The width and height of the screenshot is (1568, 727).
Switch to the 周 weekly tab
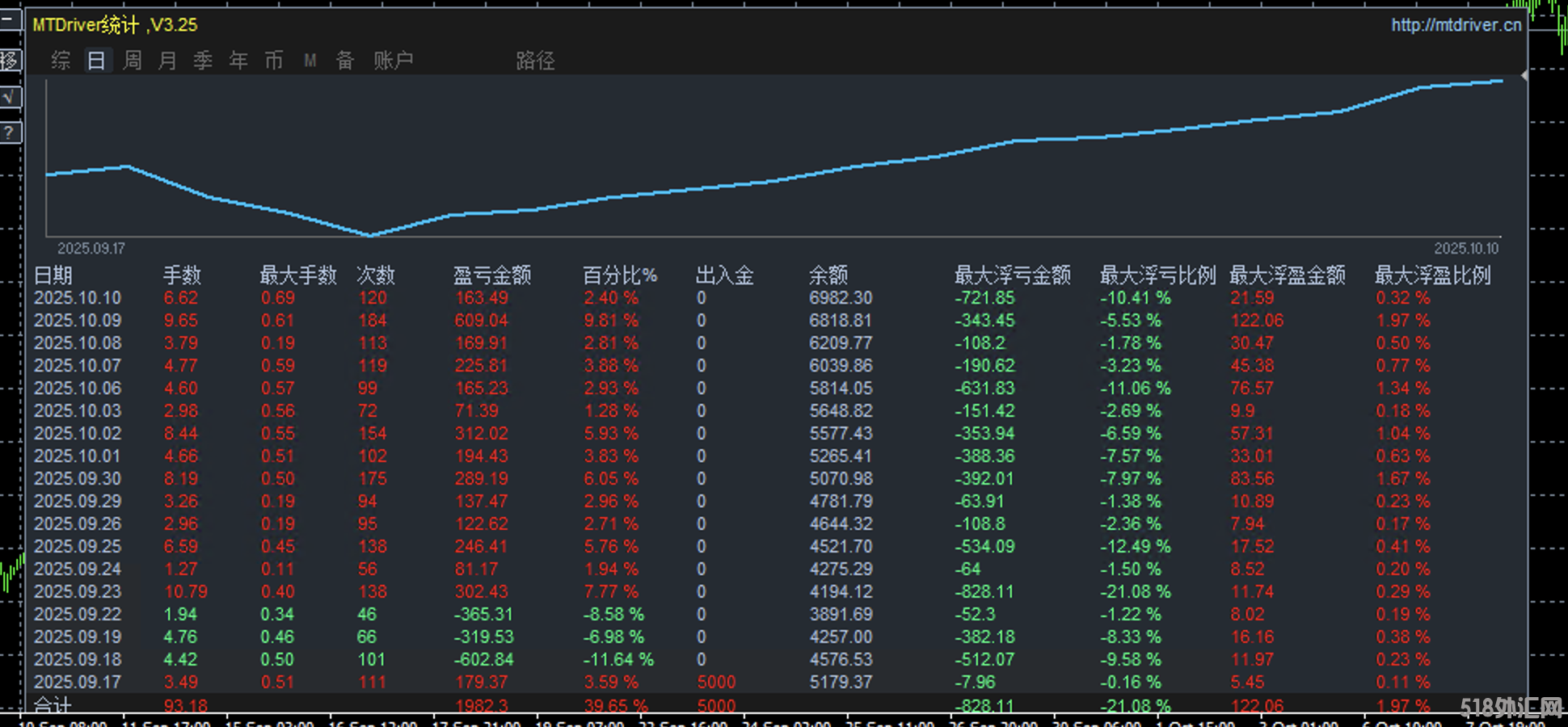coord(132,61)
